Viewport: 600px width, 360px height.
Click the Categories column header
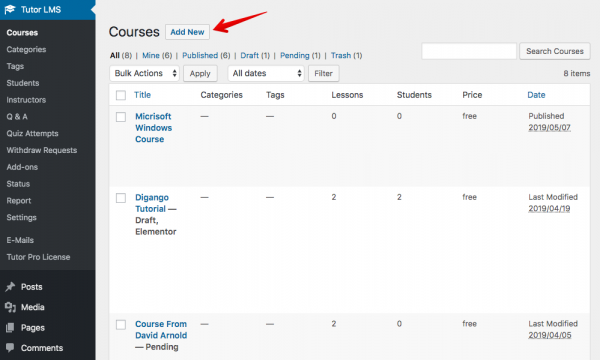coord(222,95)
